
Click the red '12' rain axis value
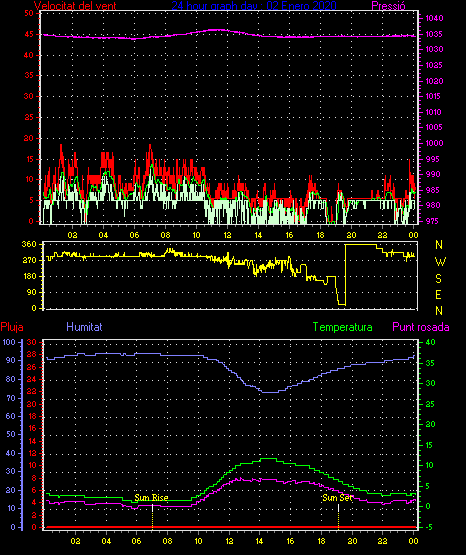(x=32, y=453)
